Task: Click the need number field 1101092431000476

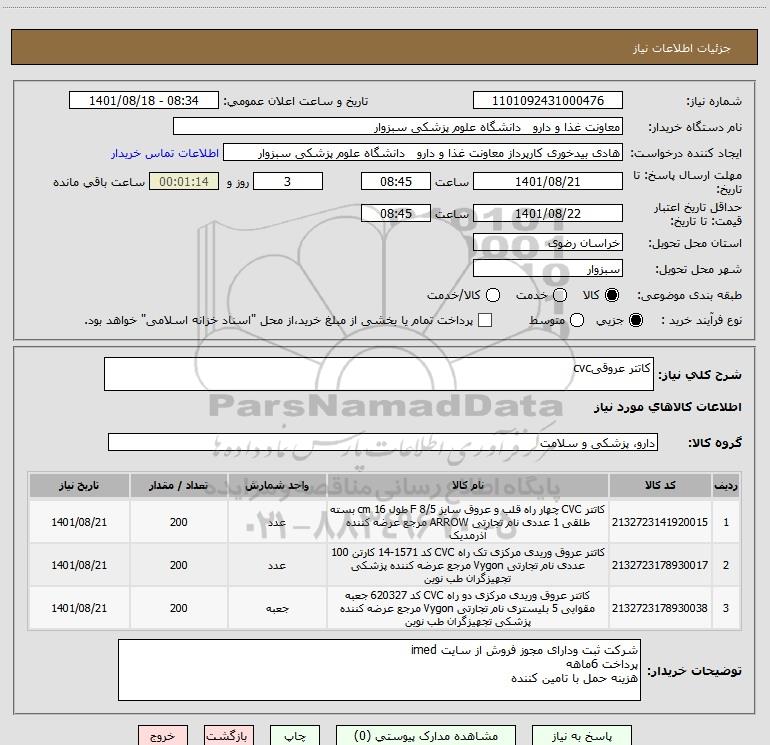Action: 548,100
